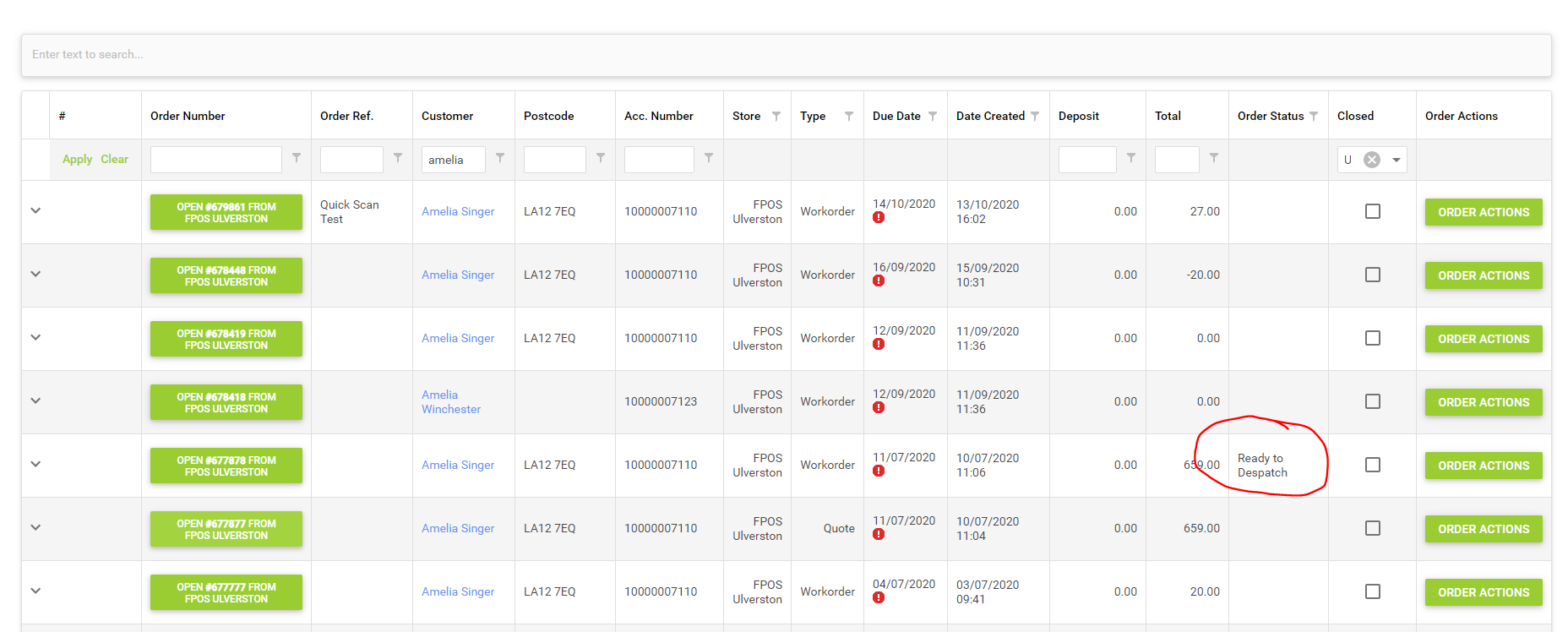Click overdue warning icon for order #678418
This screenshot has height=632, width=1568.
pos(879,408)
